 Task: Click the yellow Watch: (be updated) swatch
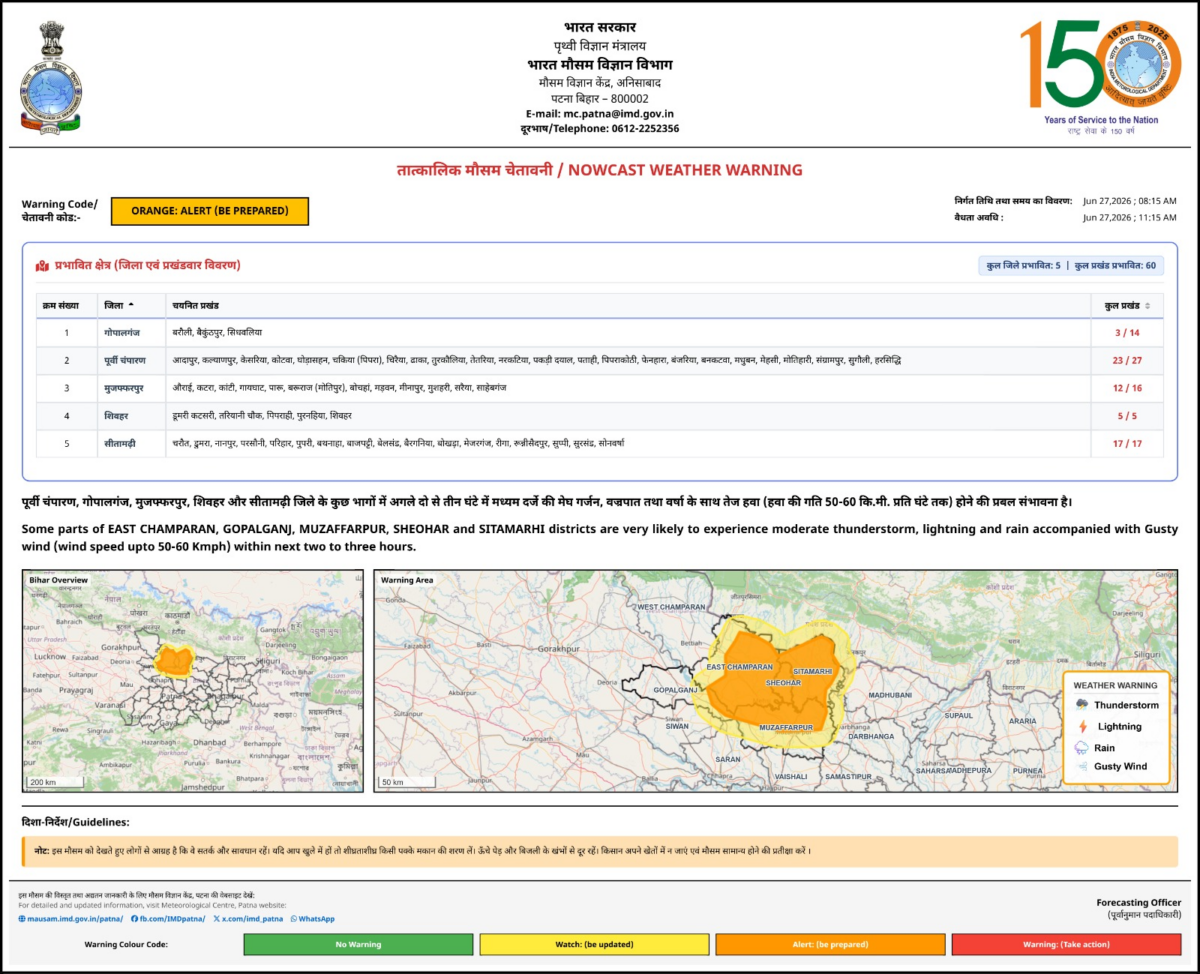594,944
